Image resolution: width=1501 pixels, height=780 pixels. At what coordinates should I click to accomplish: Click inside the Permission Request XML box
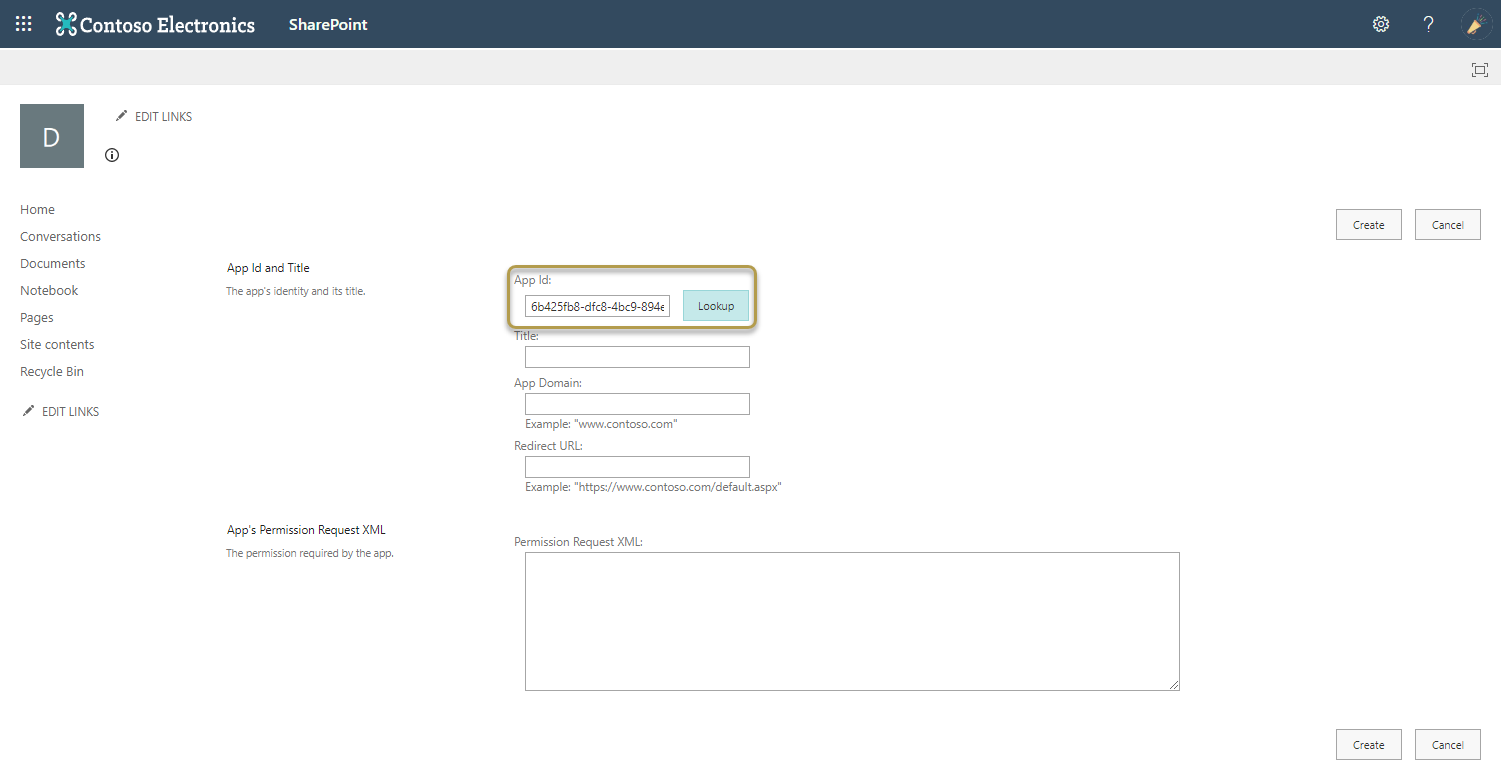pos(852,621)
